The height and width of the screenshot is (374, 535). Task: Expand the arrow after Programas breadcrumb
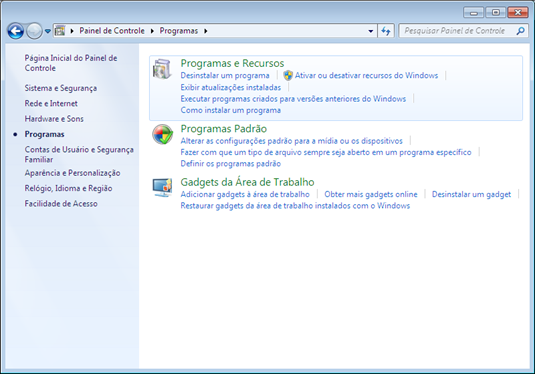(x=205, y=31)
